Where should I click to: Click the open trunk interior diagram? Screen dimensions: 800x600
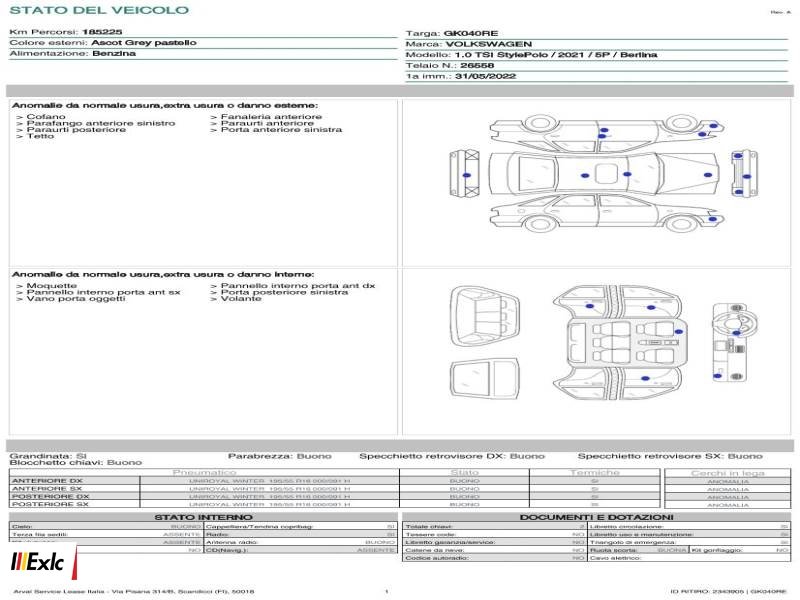[x=485, y=317]
